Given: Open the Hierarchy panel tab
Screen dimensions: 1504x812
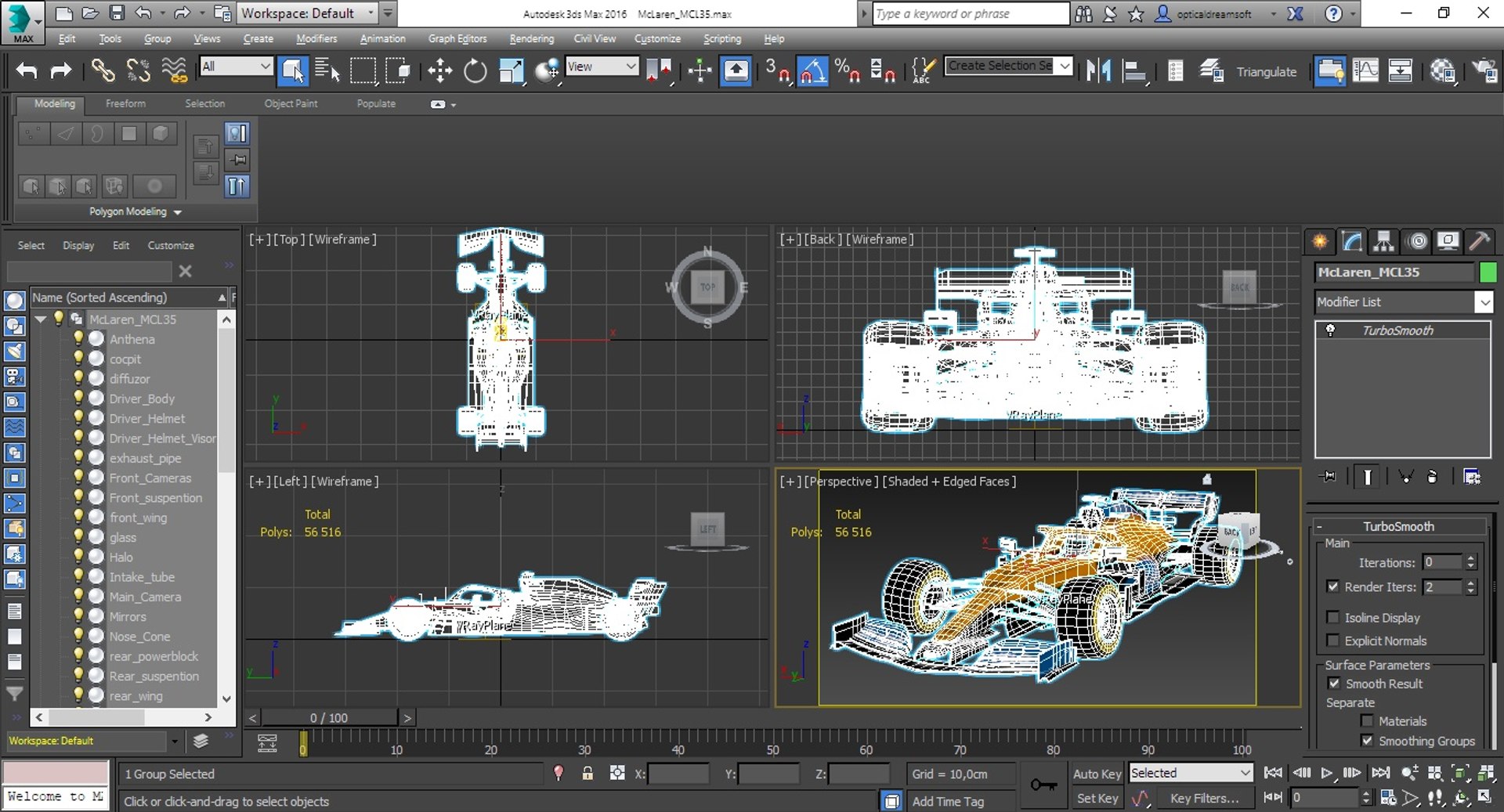Looking at the screenshot, I should (1384, 241).
